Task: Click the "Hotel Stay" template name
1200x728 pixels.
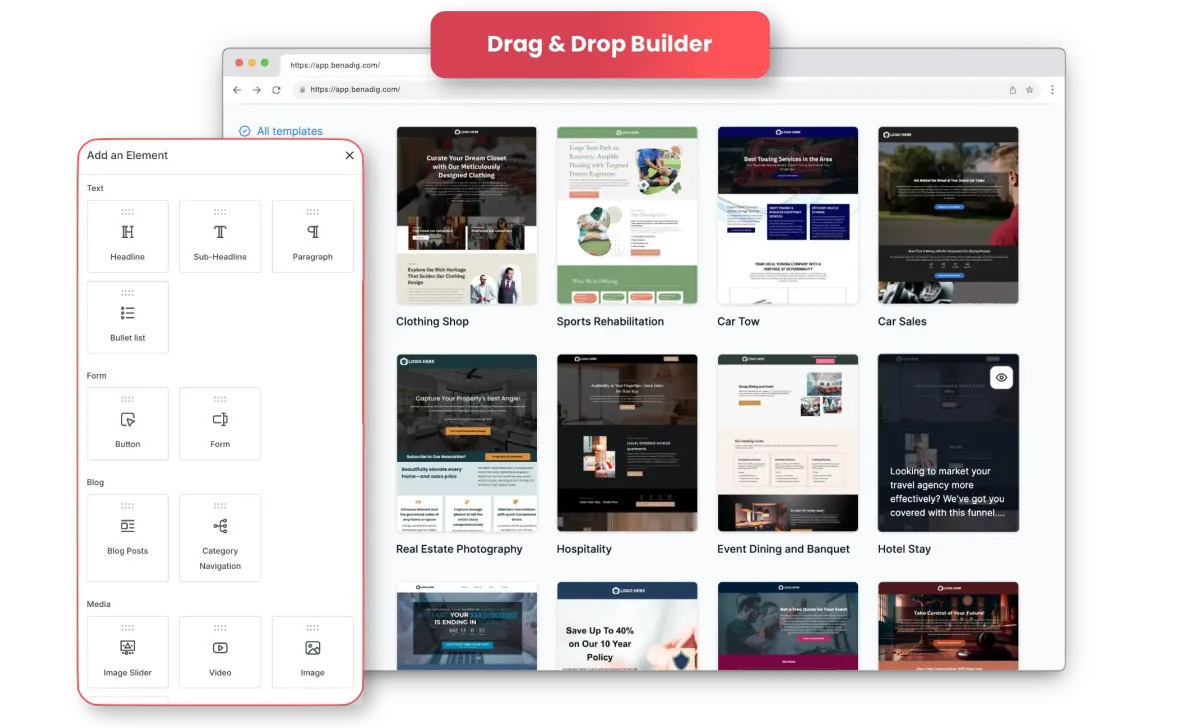Action: tap(905, 549)
